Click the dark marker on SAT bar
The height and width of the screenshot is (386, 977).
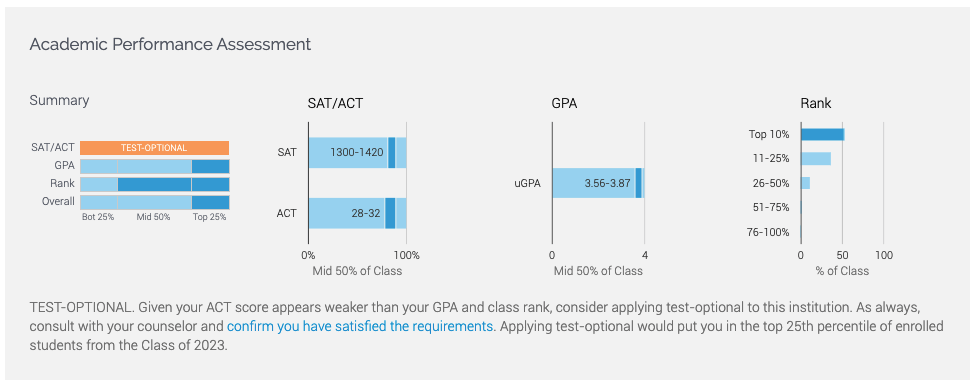(391, 153)
